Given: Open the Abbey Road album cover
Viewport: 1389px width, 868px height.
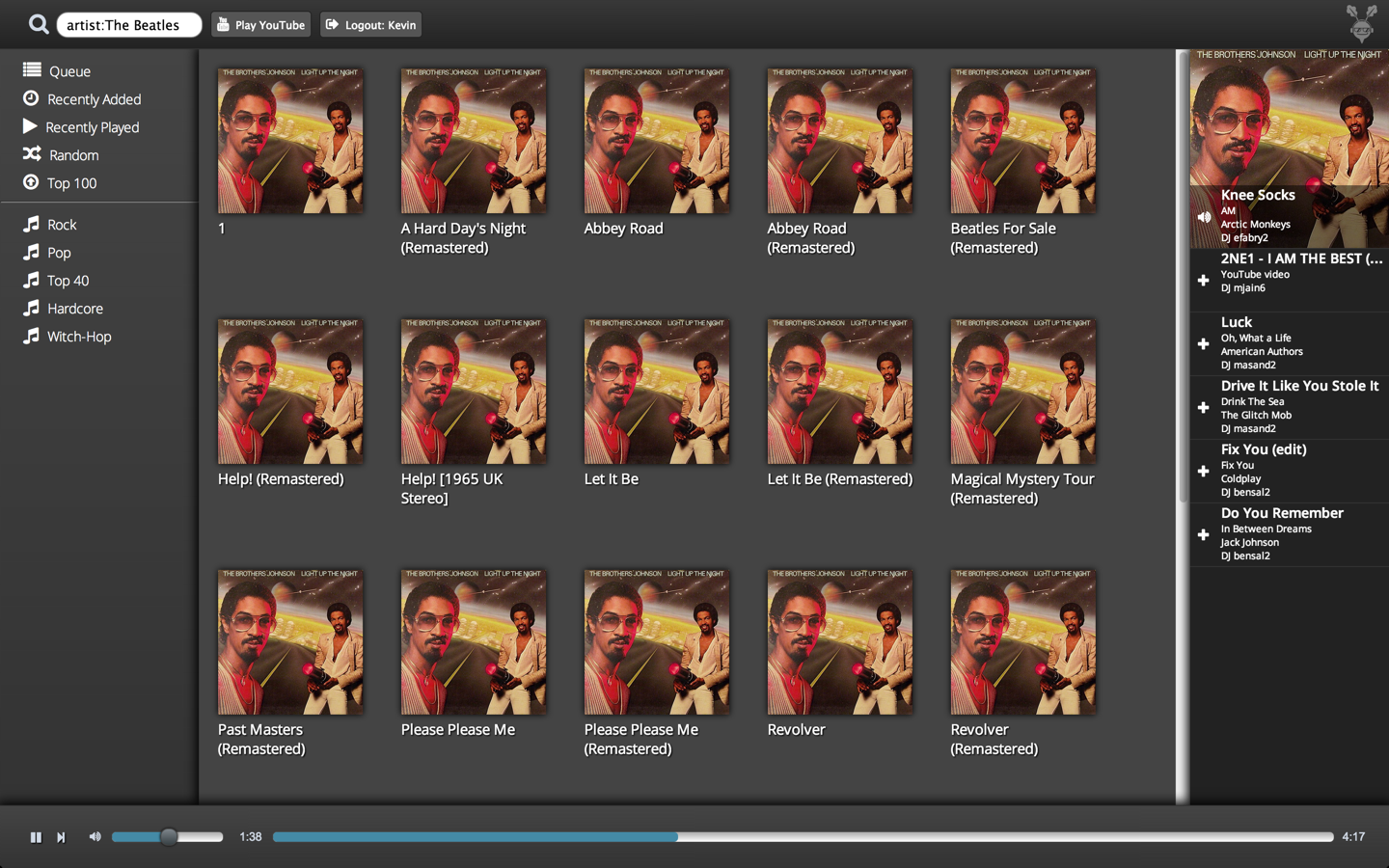Looking at the screenshot, I should click(657, 141).
